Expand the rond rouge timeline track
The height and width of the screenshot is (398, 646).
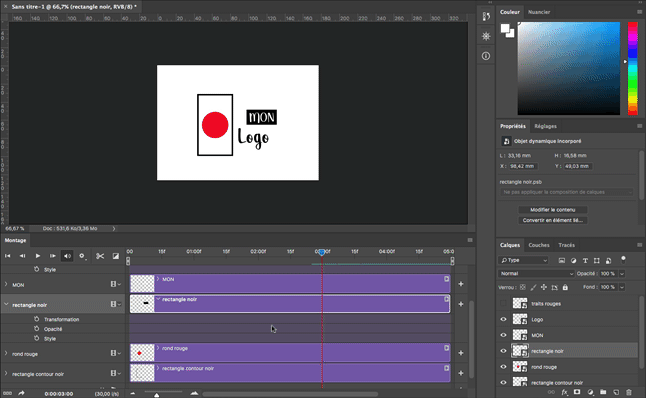click(x=6, y=354)
